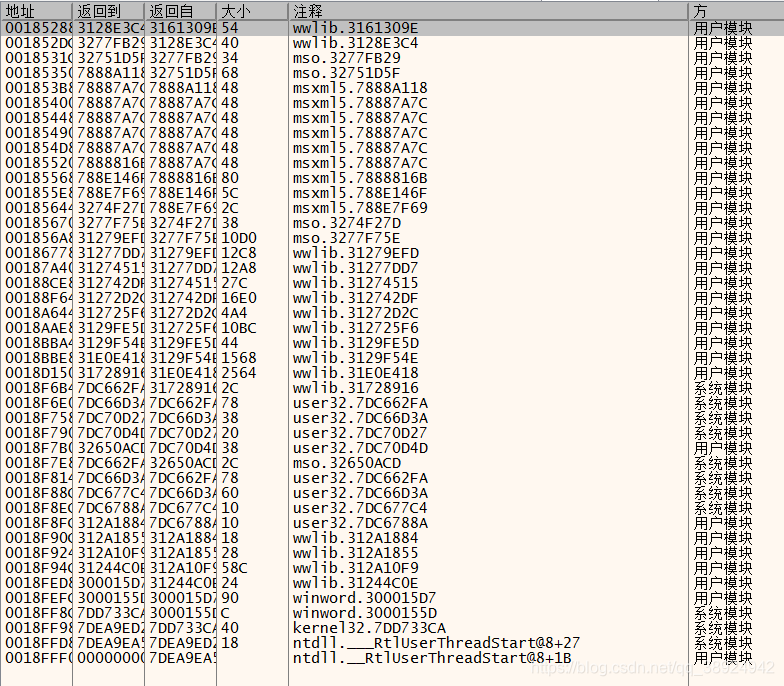Select the wwlib.3128E3C4 comment cell
The image size is (784, 686).
coord(355,43)
